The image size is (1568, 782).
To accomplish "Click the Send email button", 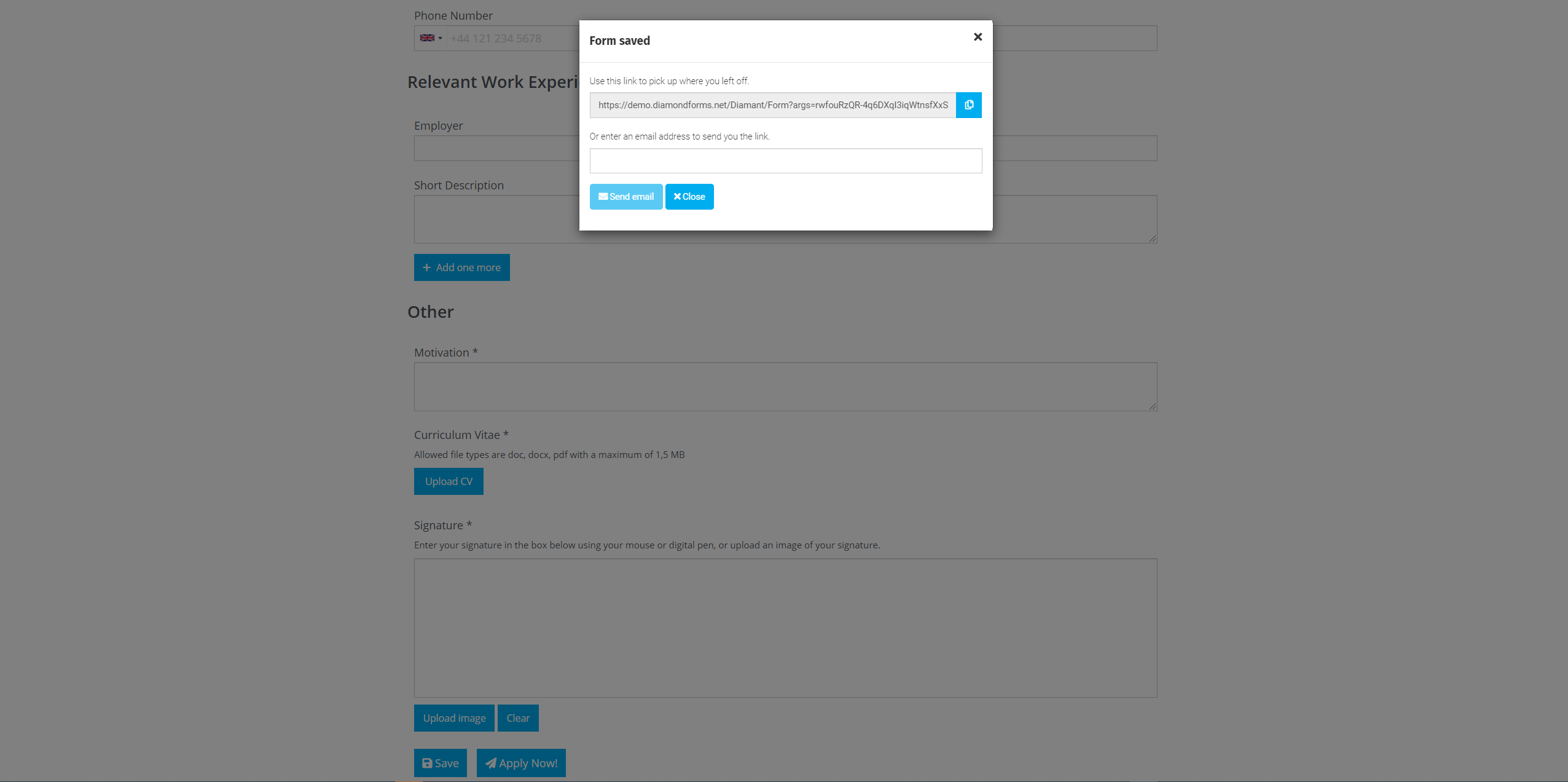I will point(625,196).
